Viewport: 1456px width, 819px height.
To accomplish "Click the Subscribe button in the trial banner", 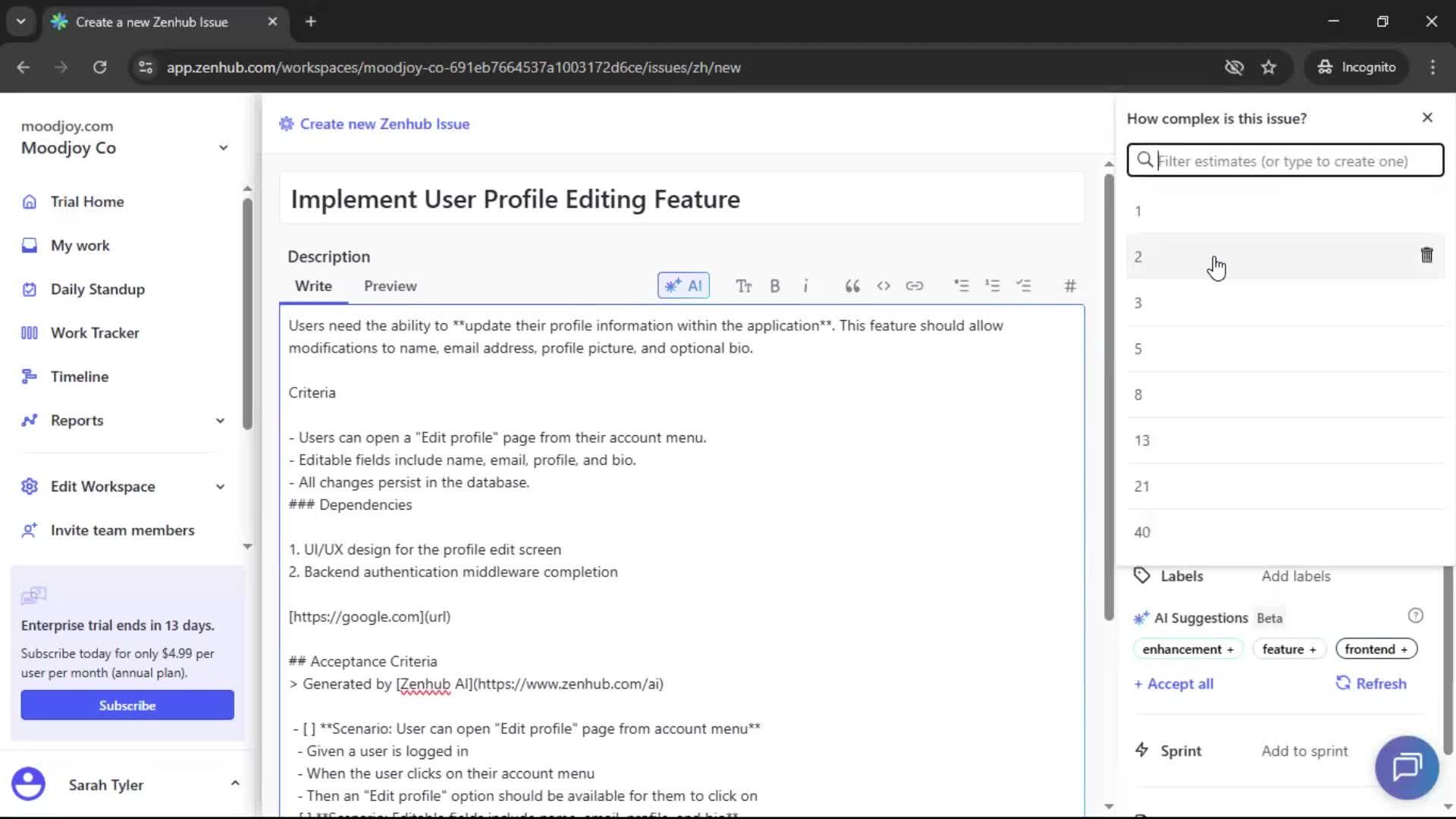I will [127, 704].
